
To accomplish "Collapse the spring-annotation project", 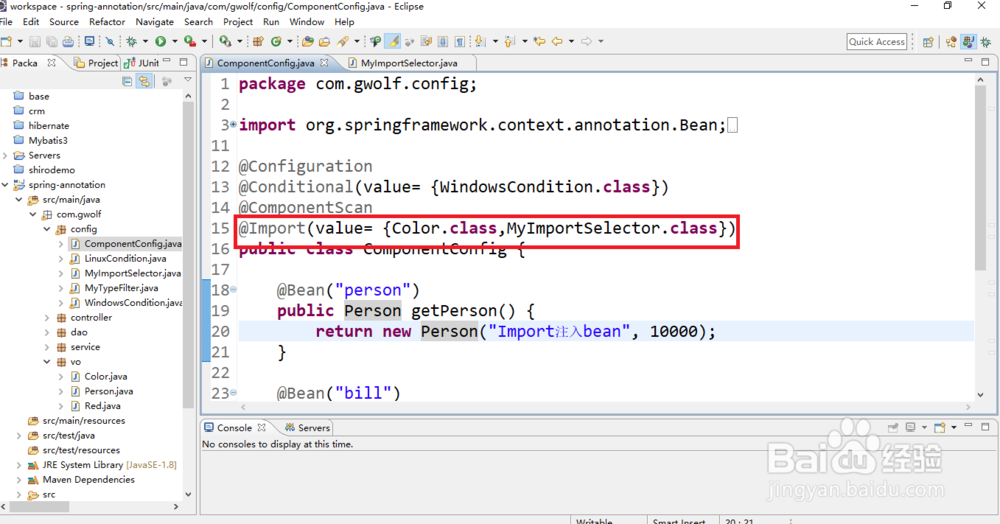I will [x=5, y=185].
